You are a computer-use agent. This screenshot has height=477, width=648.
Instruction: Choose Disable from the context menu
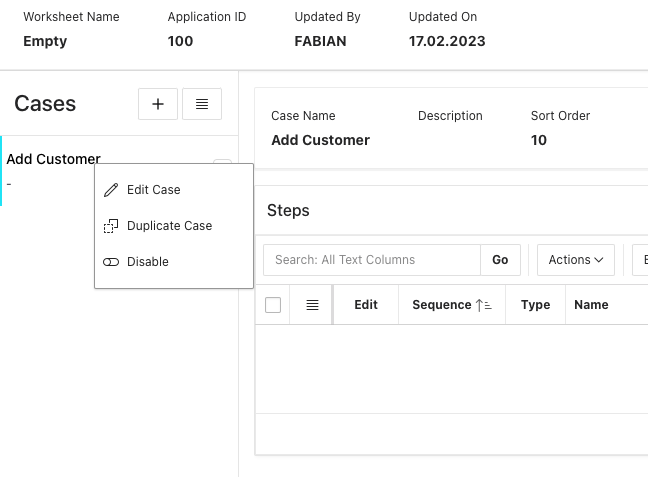174,262
